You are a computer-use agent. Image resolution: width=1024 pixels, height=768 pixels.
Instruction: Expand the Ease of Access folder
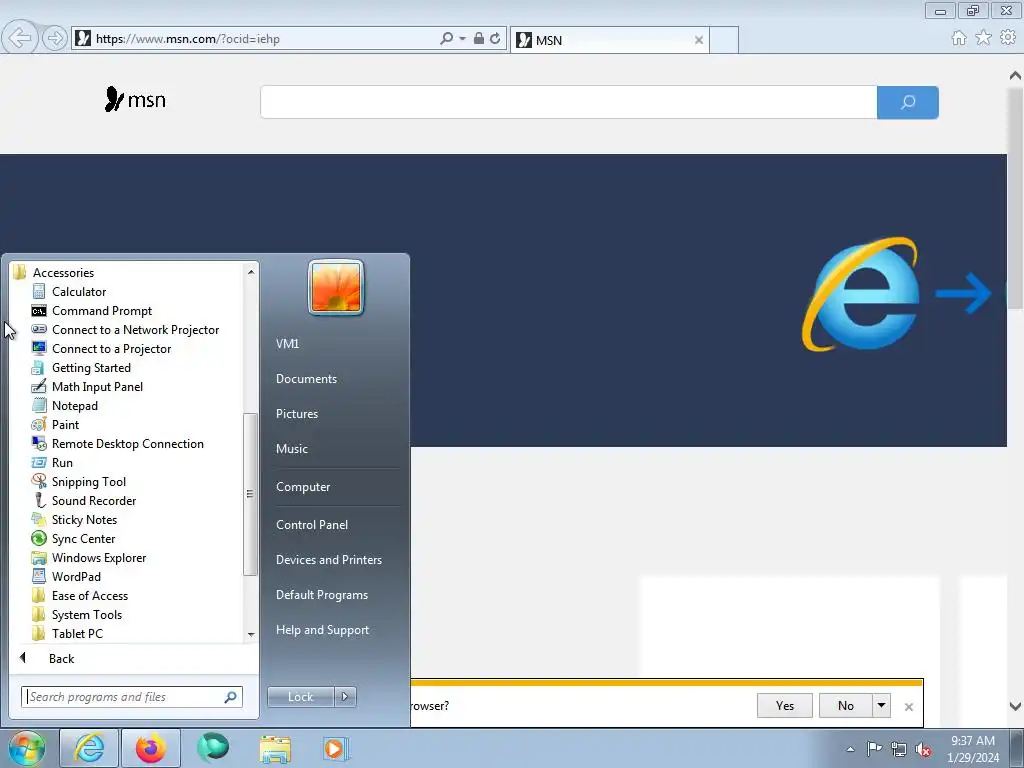pos(89,595)
